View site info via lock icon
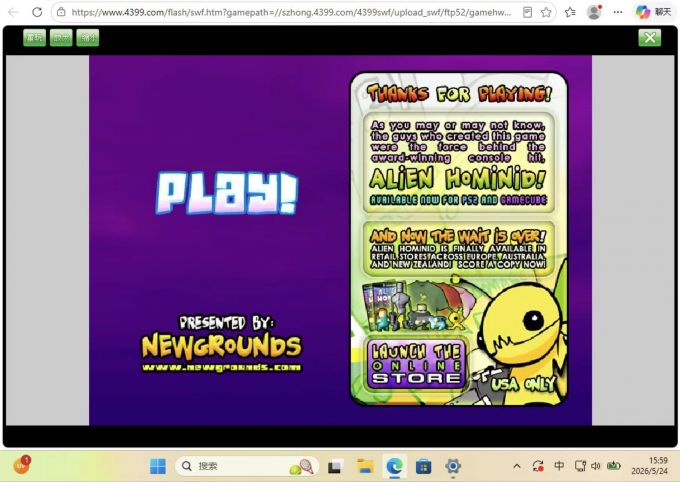The width and height of the screenshot is (680, 482). pyautogui.click(x=61, y=12)
